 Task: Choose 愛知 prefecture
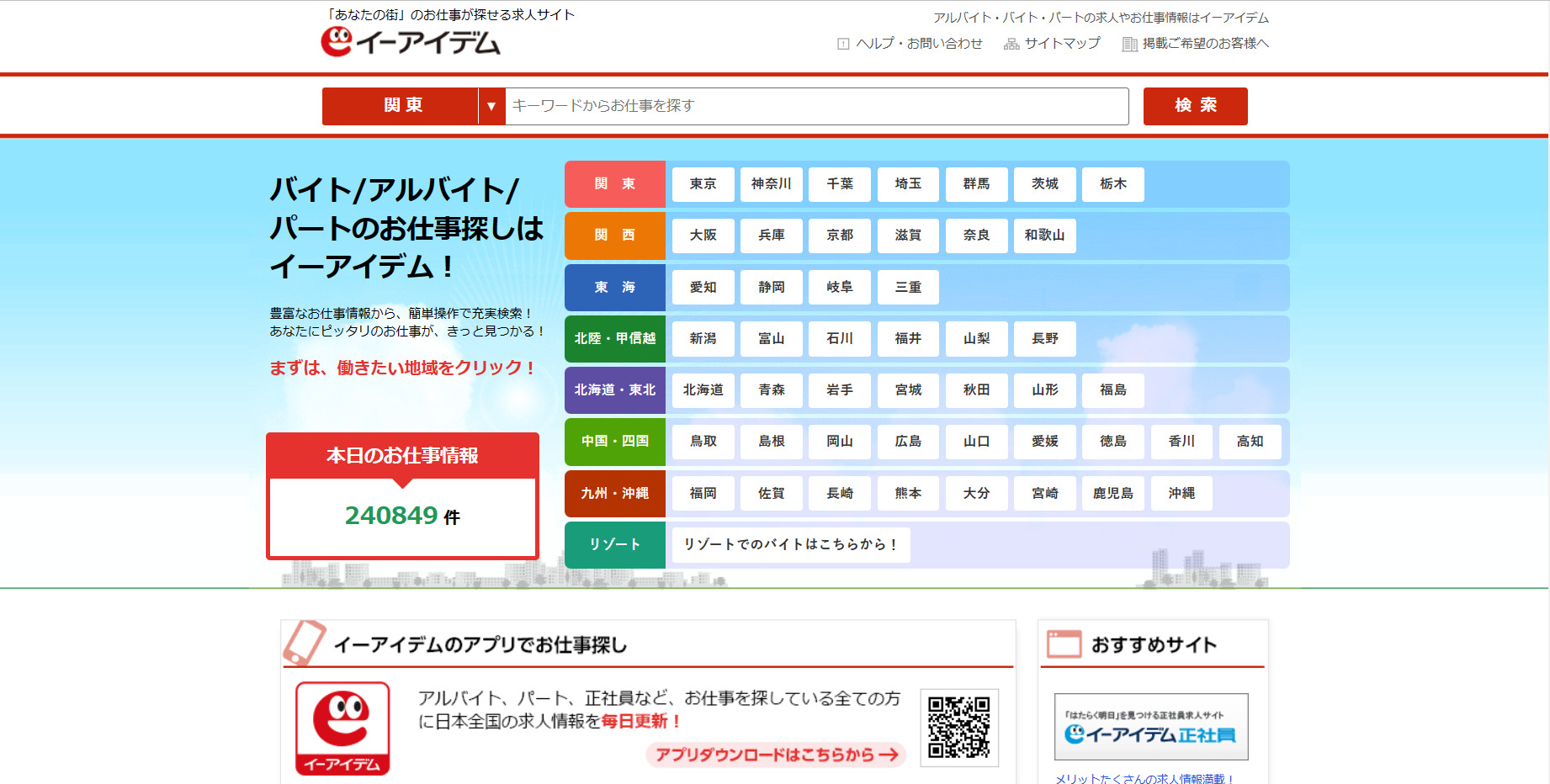(703, 288)
